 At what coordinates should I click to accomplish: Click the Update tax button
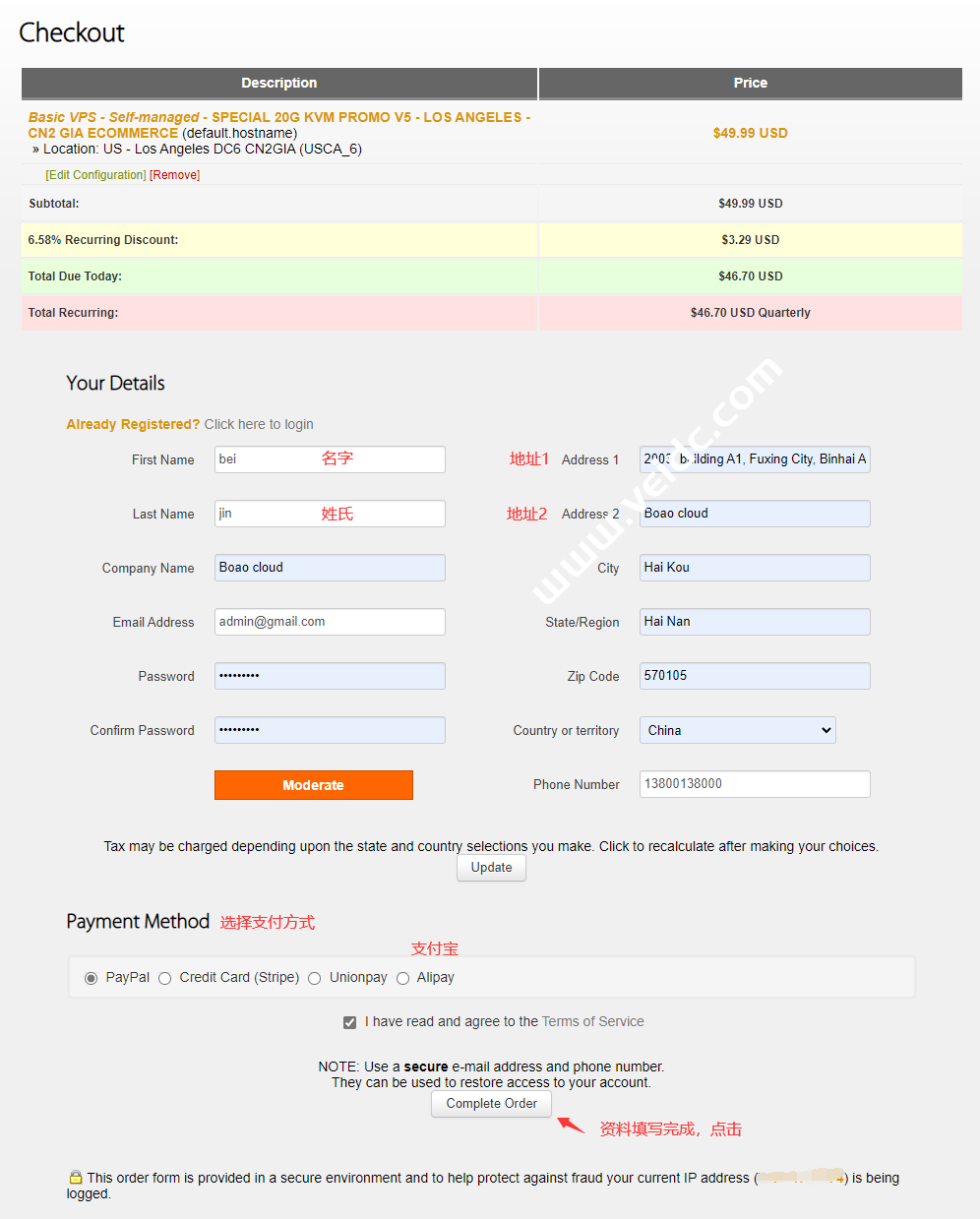(492, 868)
